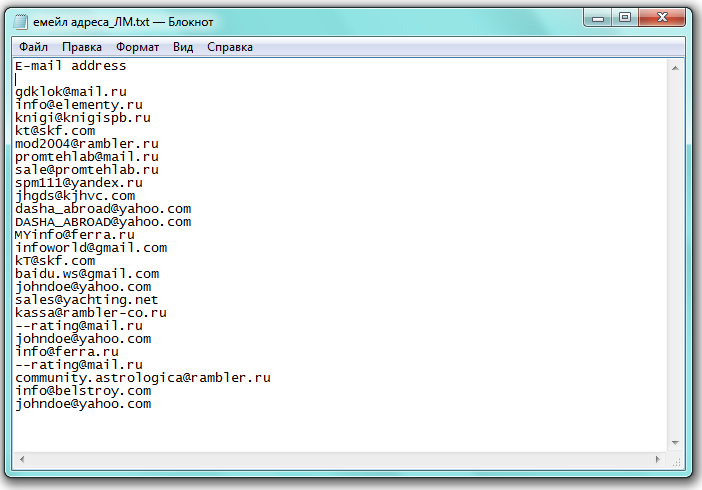702x490 pixels.
Task: Click on knigi@knigispb.ru line
Action: [83, 118]
